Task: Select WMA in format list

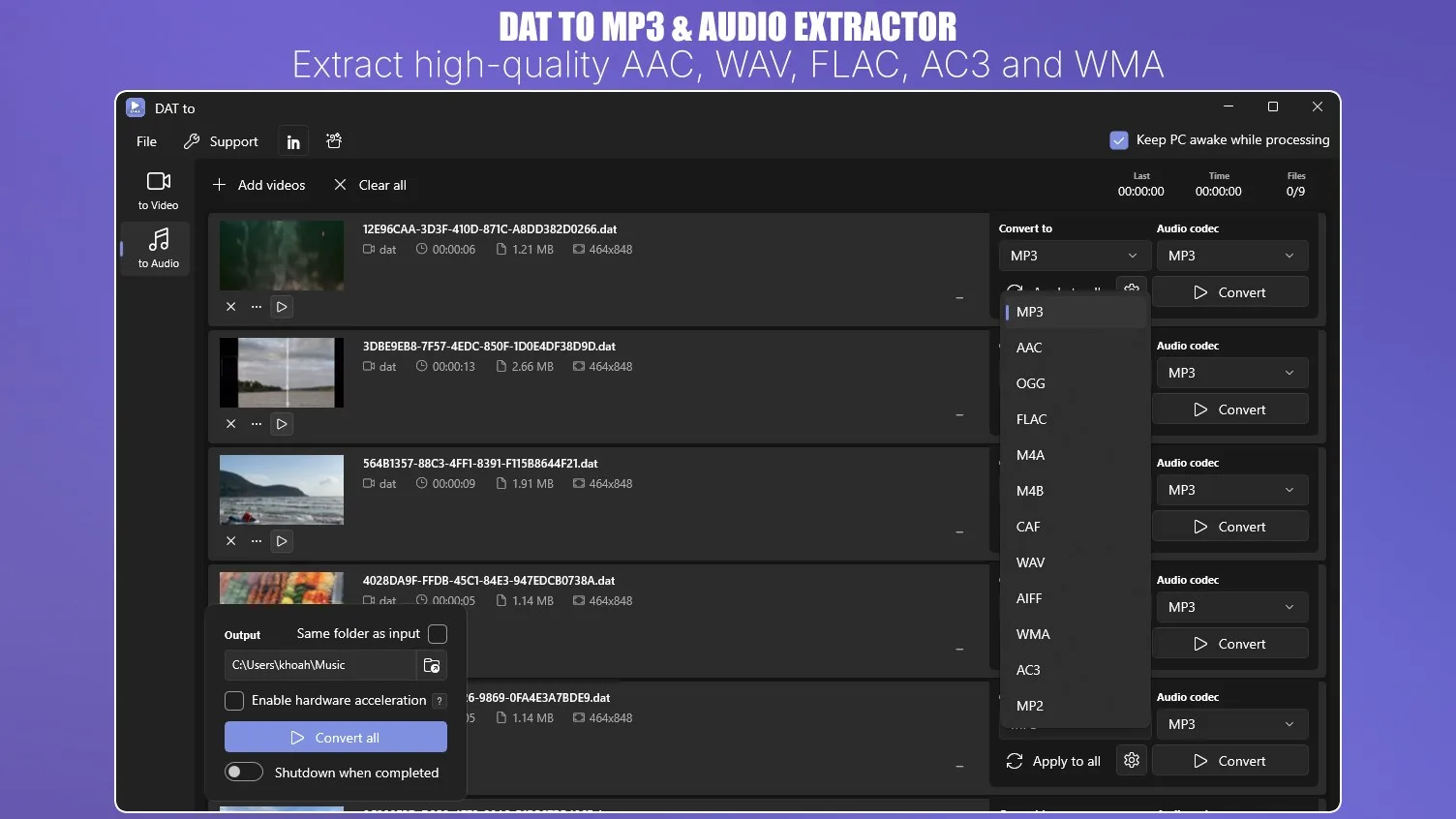Action: coord(1075,634)
